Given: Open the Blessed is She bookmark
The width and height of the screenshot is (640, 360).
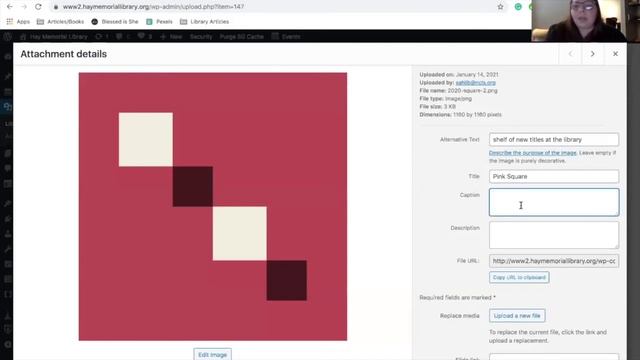Looking at the screenshot, I should (x=115, y=22).
